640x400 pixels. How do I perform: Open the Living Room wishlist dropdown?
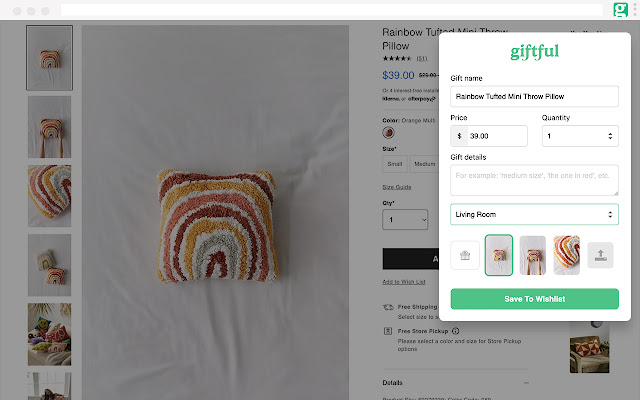coord(534,214)
